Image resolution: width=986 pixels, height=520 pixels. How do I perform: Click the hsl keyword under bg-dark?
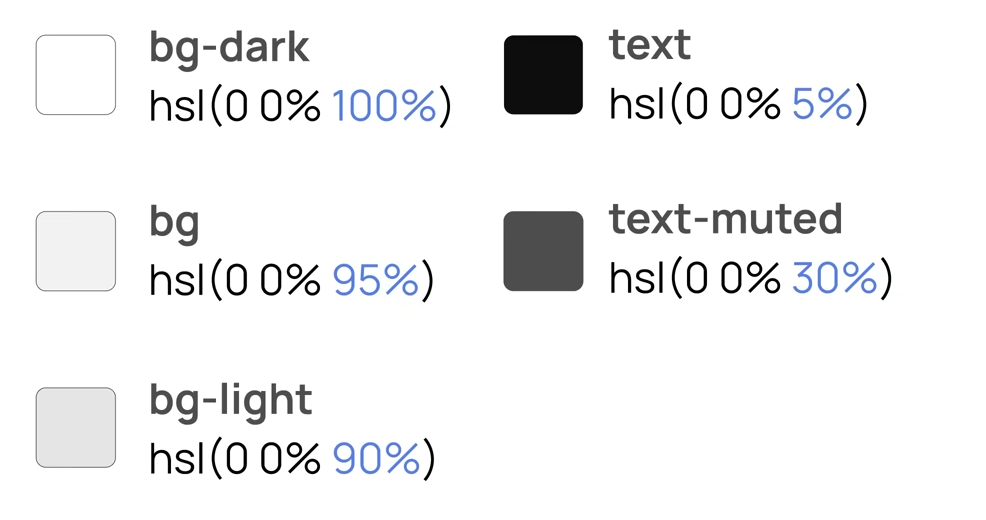pos(178,105)
